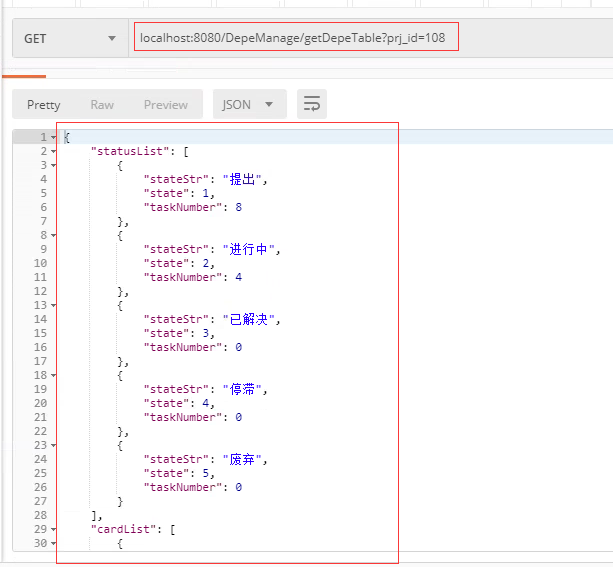This screenshot has height=567, width=613.
Task: Toggle the line wrap icon
Action: point(312,104)
